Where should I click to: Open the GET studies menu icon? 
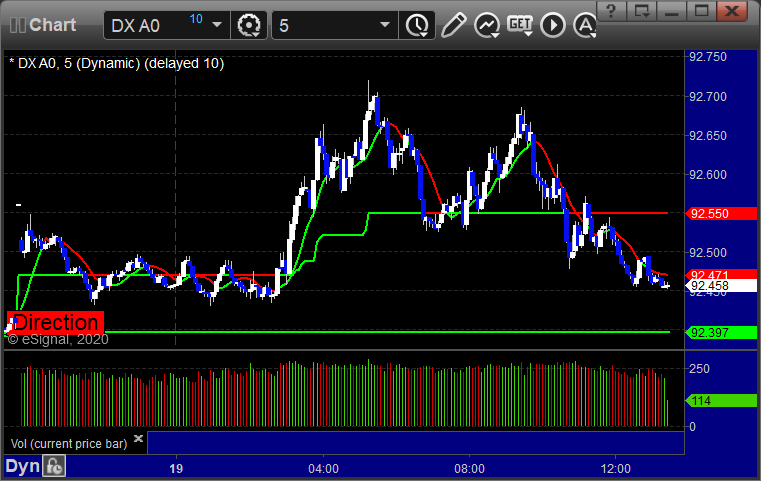point(520,25)
